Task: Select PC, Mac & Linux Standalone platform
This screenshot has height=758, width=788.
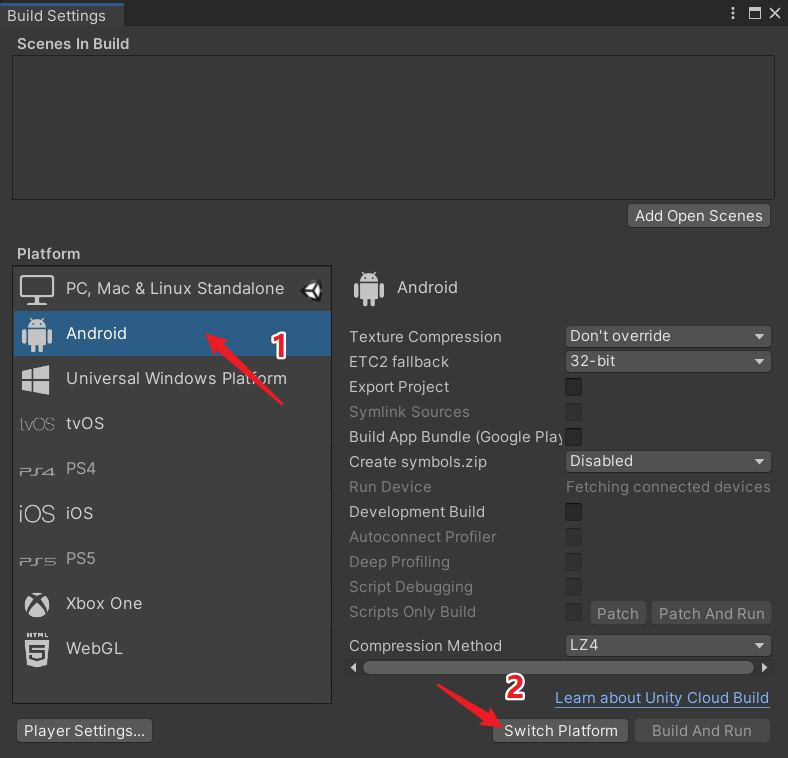Action: tap(172, 289)
